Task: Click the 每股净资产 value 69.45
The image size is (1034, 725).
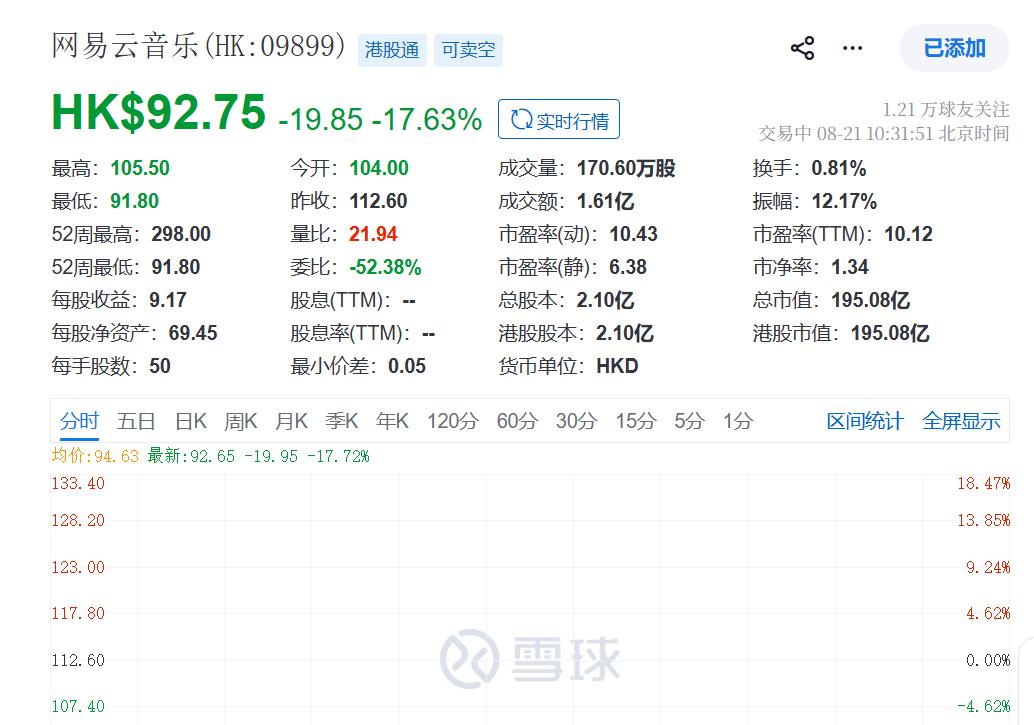Action: click(x=193, y=333)
